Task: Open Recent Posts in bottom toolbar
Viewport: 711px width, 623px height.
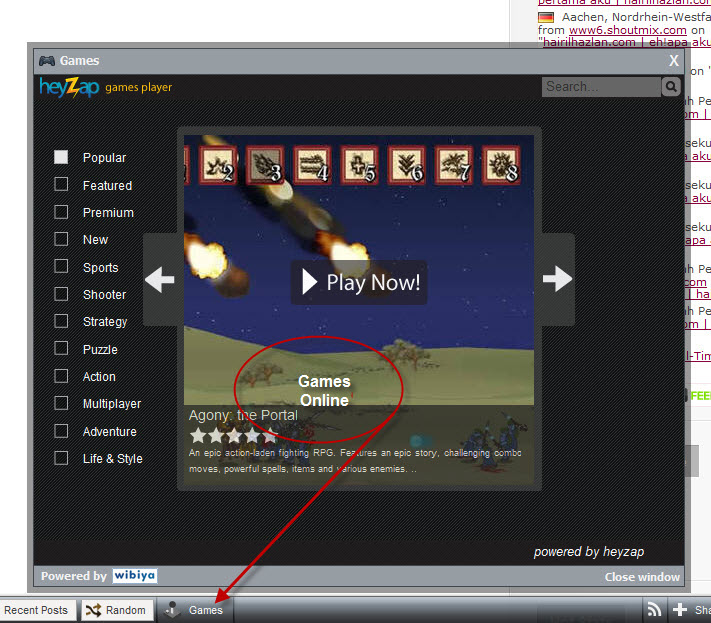Action: tap(36, 610)
